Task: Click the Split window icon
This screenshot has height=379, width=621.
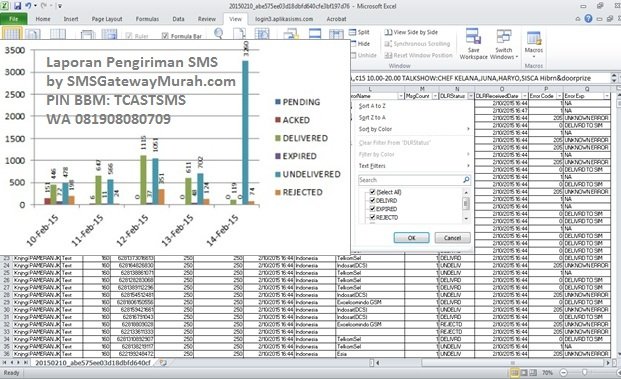Action: coord(359,32)
